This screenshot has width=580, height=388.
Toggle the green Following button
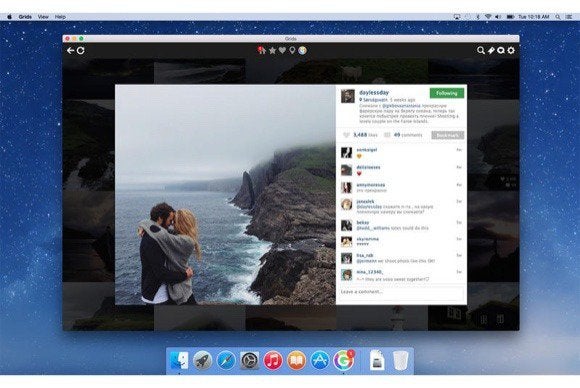(x=446, y=93)
